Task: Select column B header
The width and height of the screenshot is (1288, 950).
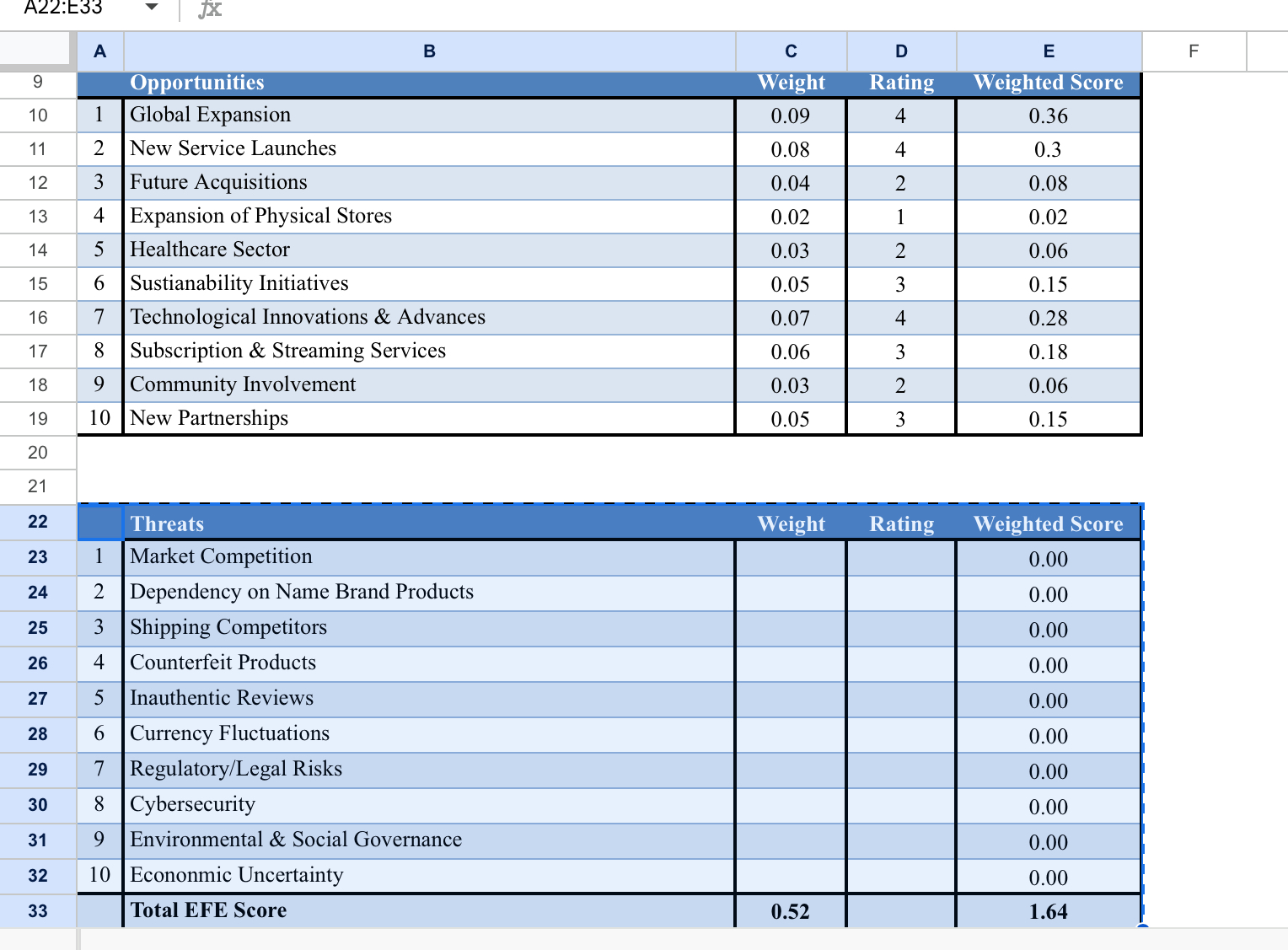Action: tap(429, 51)
